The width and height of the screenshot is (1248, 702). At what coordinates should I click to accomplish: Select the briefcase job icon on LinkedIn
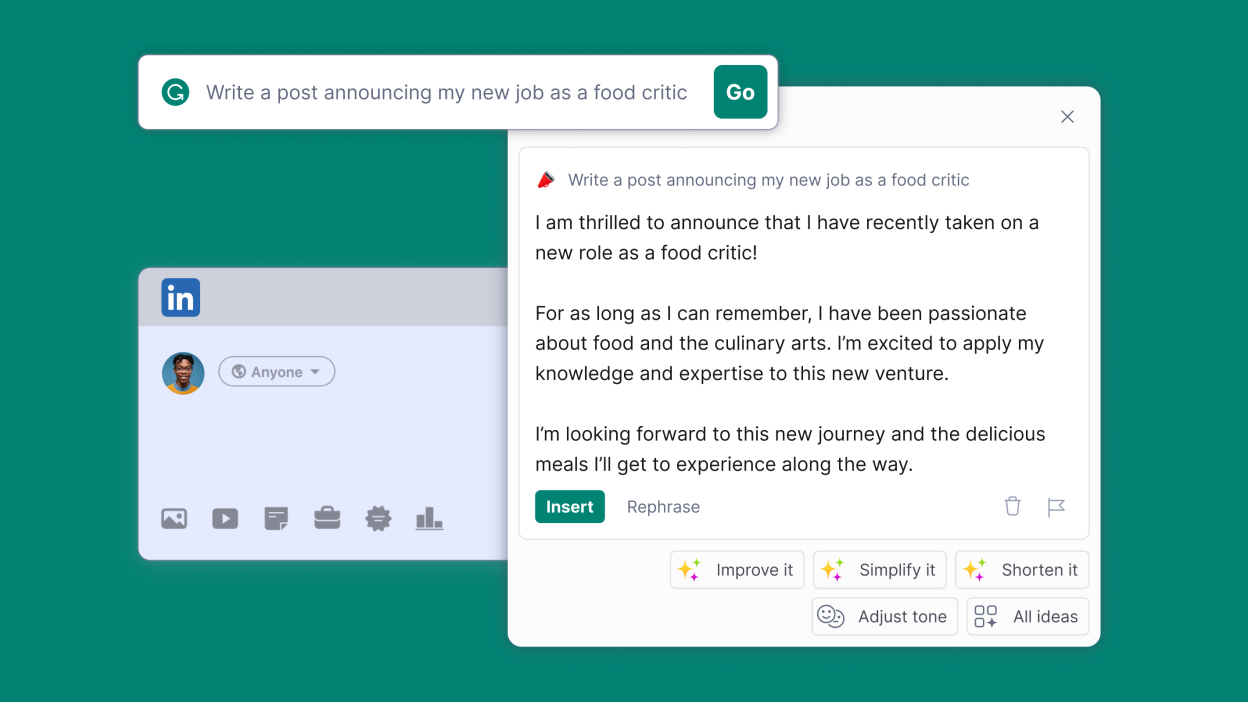pyautogui.click(x=327, y=518)
